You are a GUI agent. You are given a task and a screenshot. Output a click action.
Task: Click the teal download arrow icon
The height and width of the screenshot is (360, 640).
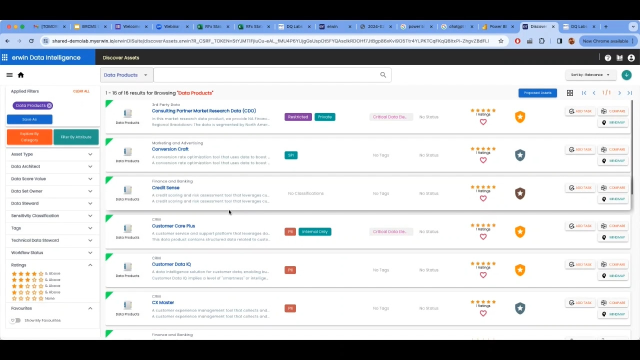(x=626, y=75)
